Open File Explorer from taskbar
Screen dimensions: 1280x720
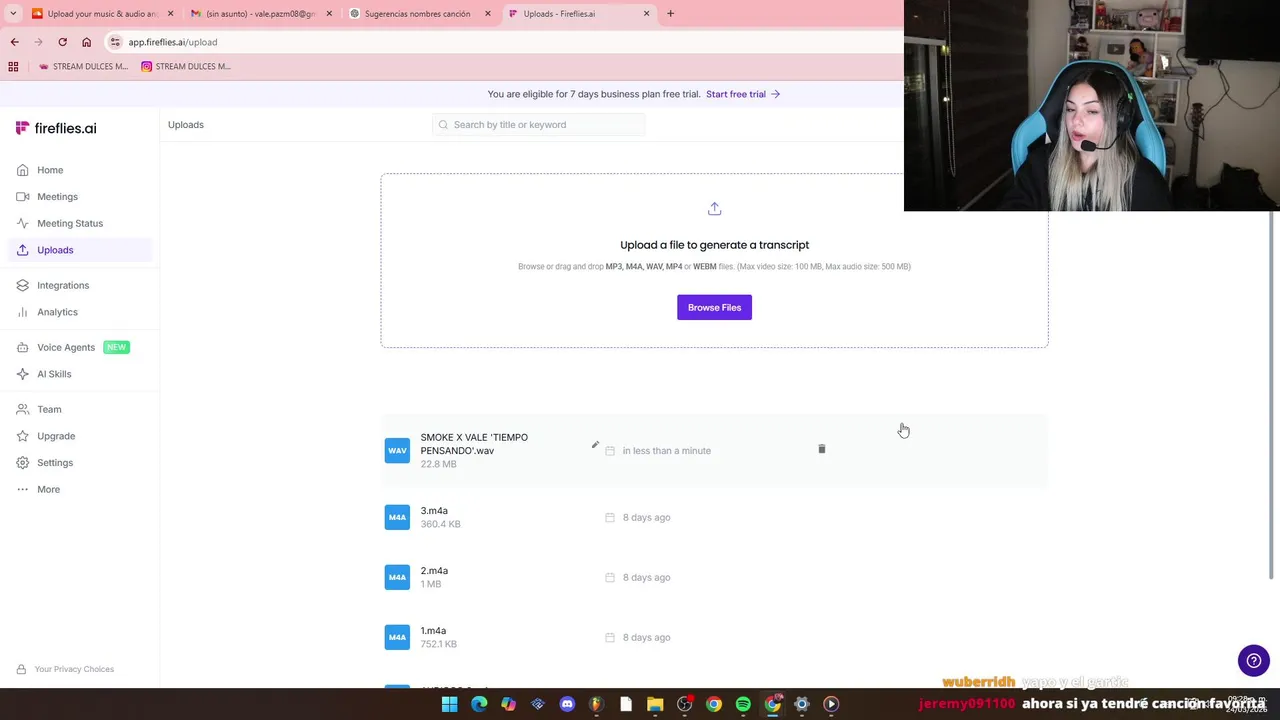coord(655,704)
